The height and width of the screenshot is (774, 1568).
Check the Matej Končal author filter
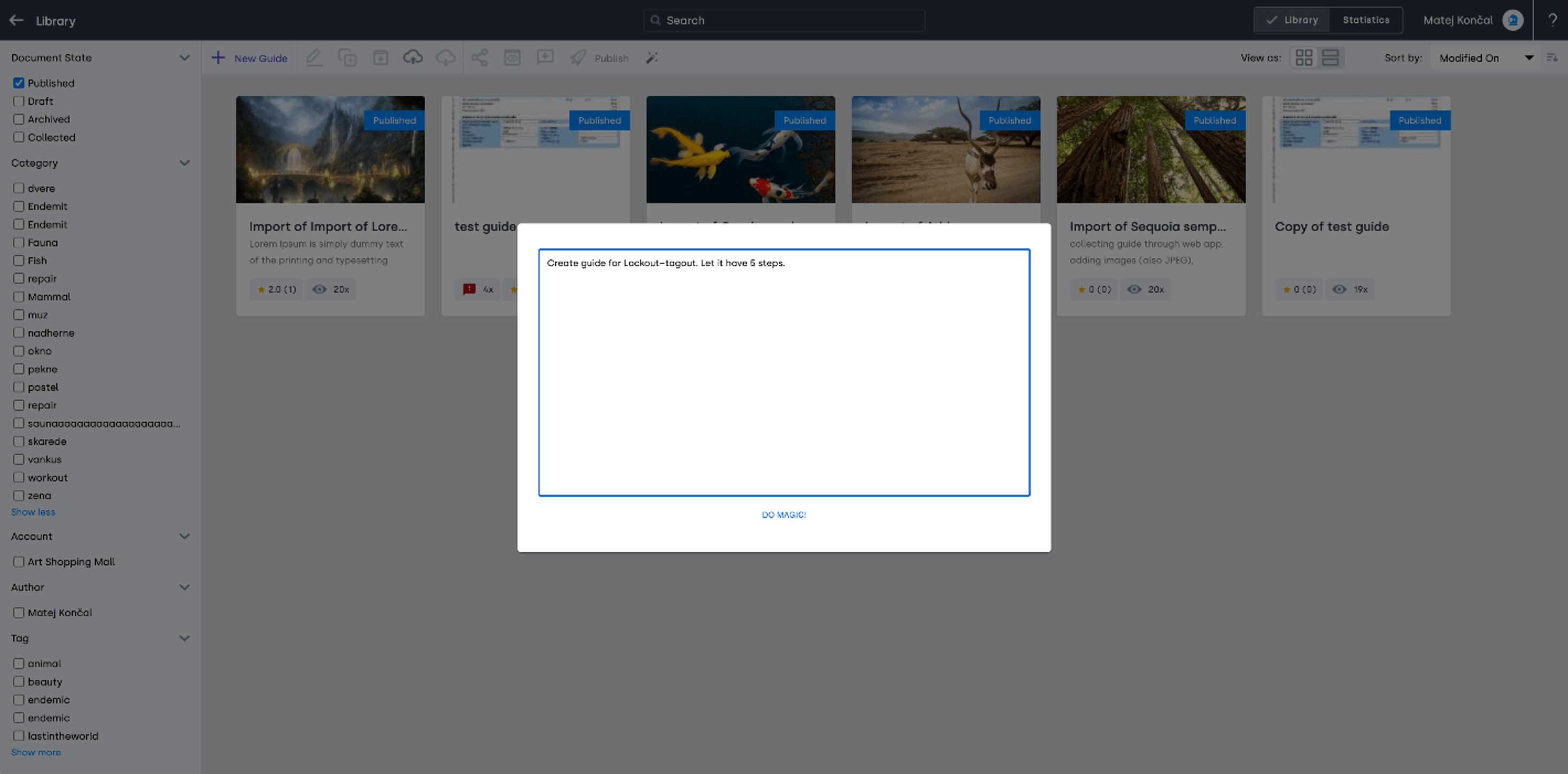click(19, 612)
